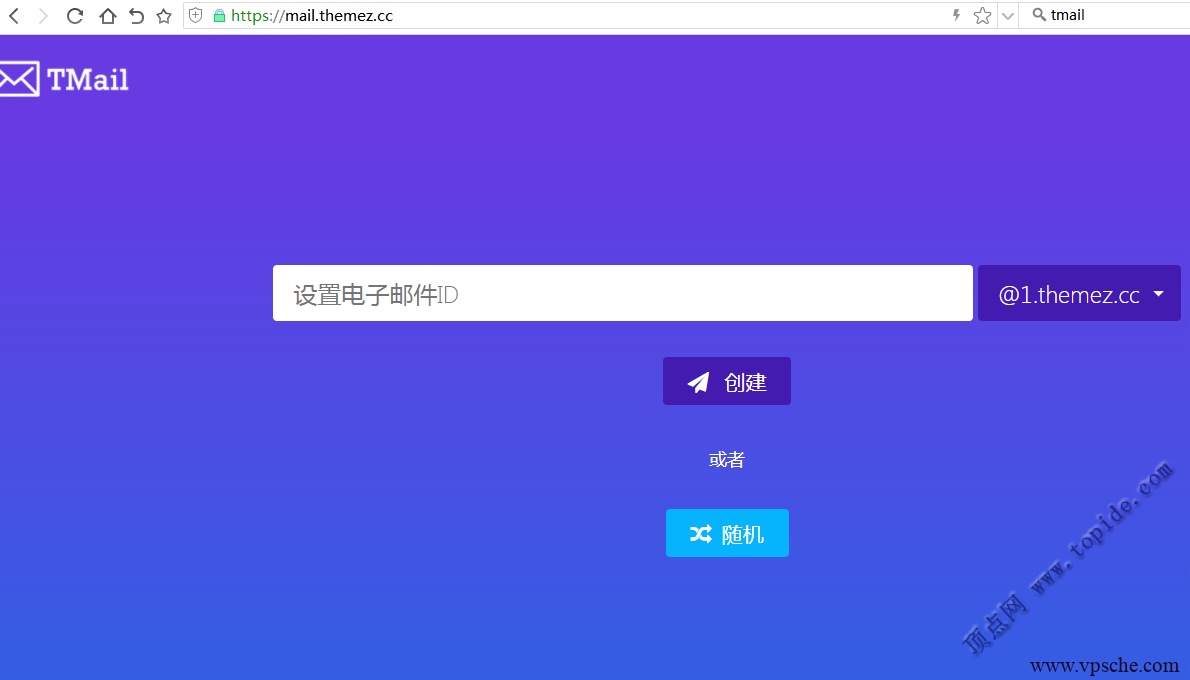
Task: Click the shield security icon in address bar
Action: pyautogui.click(x=196, y=16)
